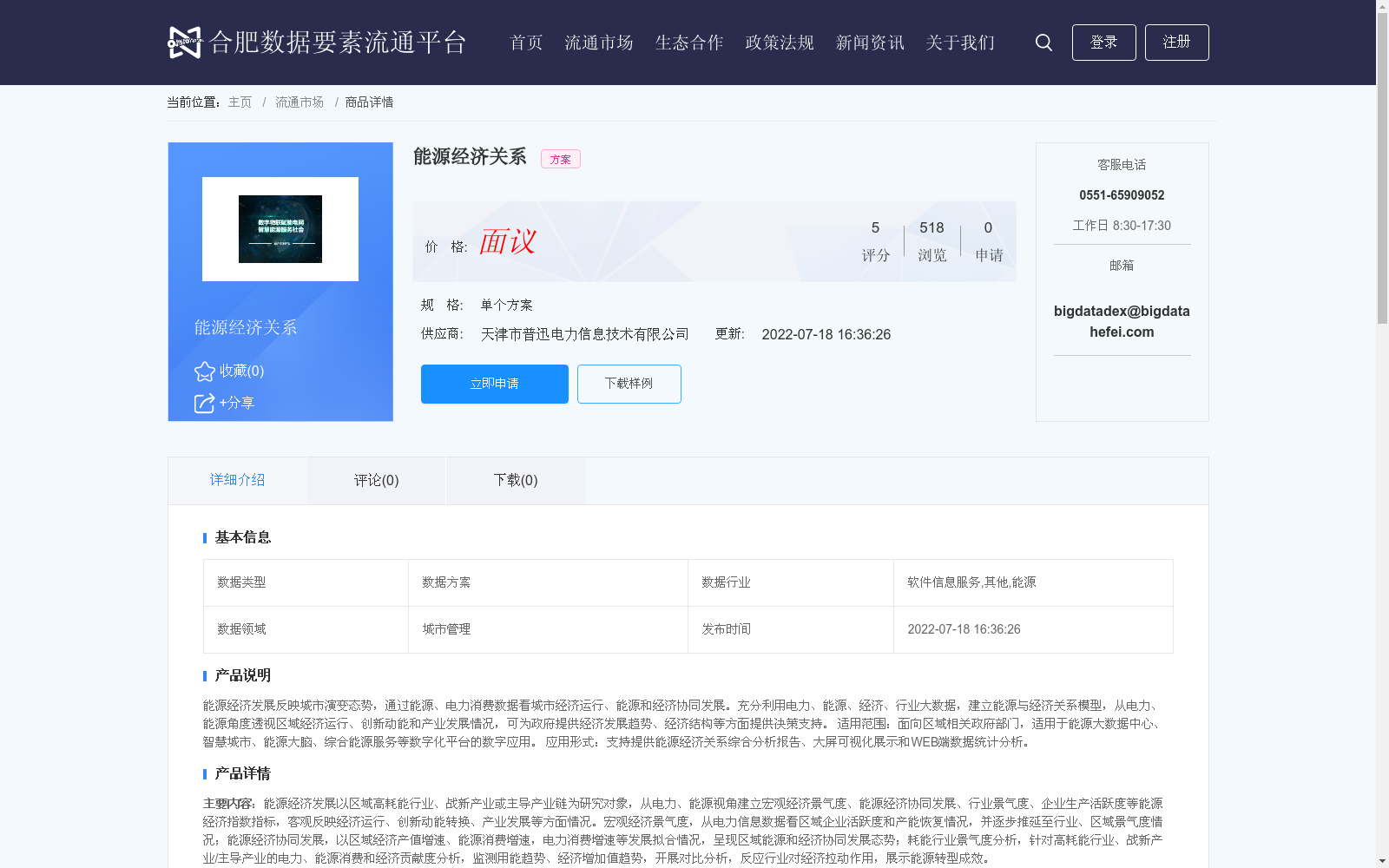Switch to the 详细介绍 tab
Screen dimensions: 1389x868
(237, 480)
